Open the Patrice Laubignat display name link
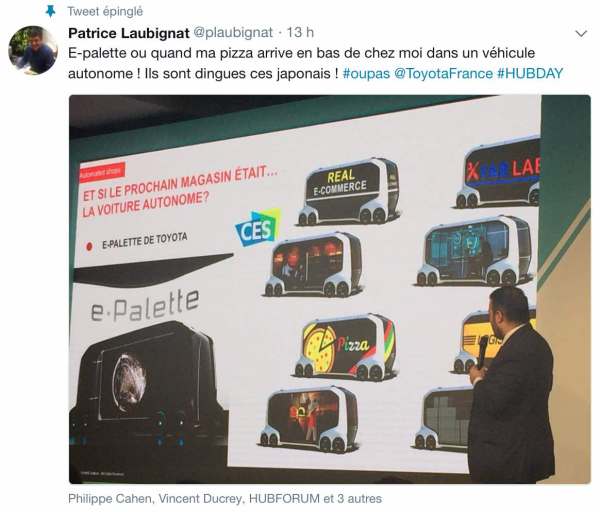The width and height of the screenshot is (600, 512). click(x=129, y=33)
